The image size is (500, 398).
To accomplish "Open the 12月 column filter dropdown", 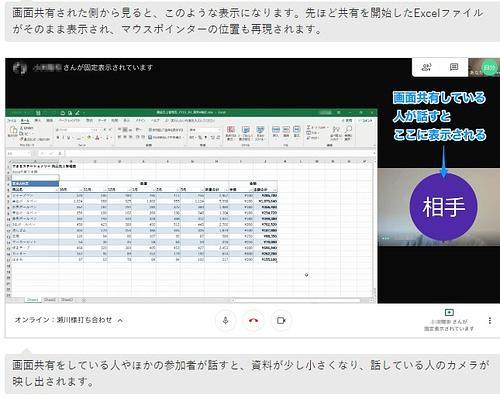I will (129, 190).
